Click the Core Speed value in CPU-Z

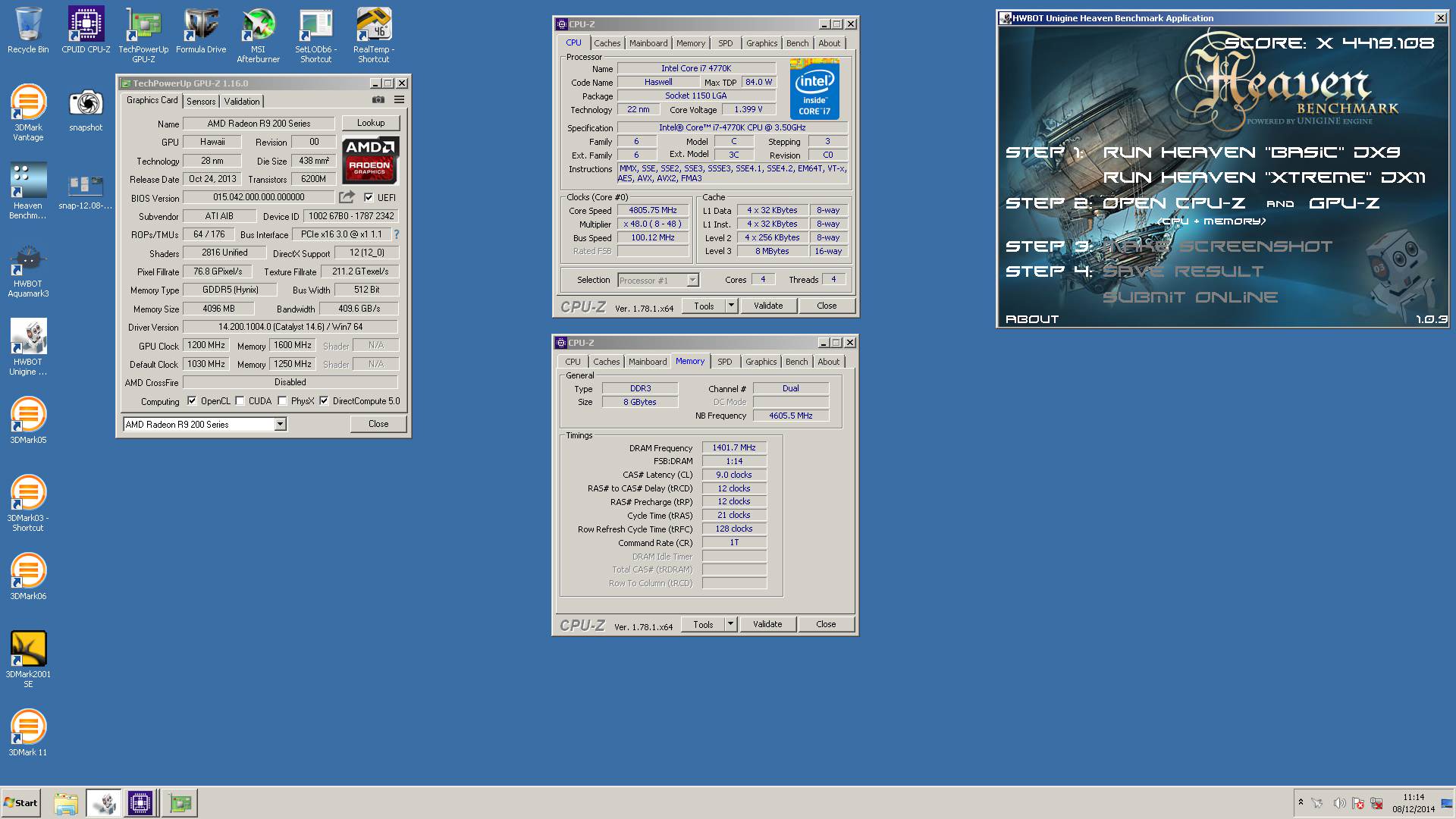pyautogui.click(x=653, y=210)
